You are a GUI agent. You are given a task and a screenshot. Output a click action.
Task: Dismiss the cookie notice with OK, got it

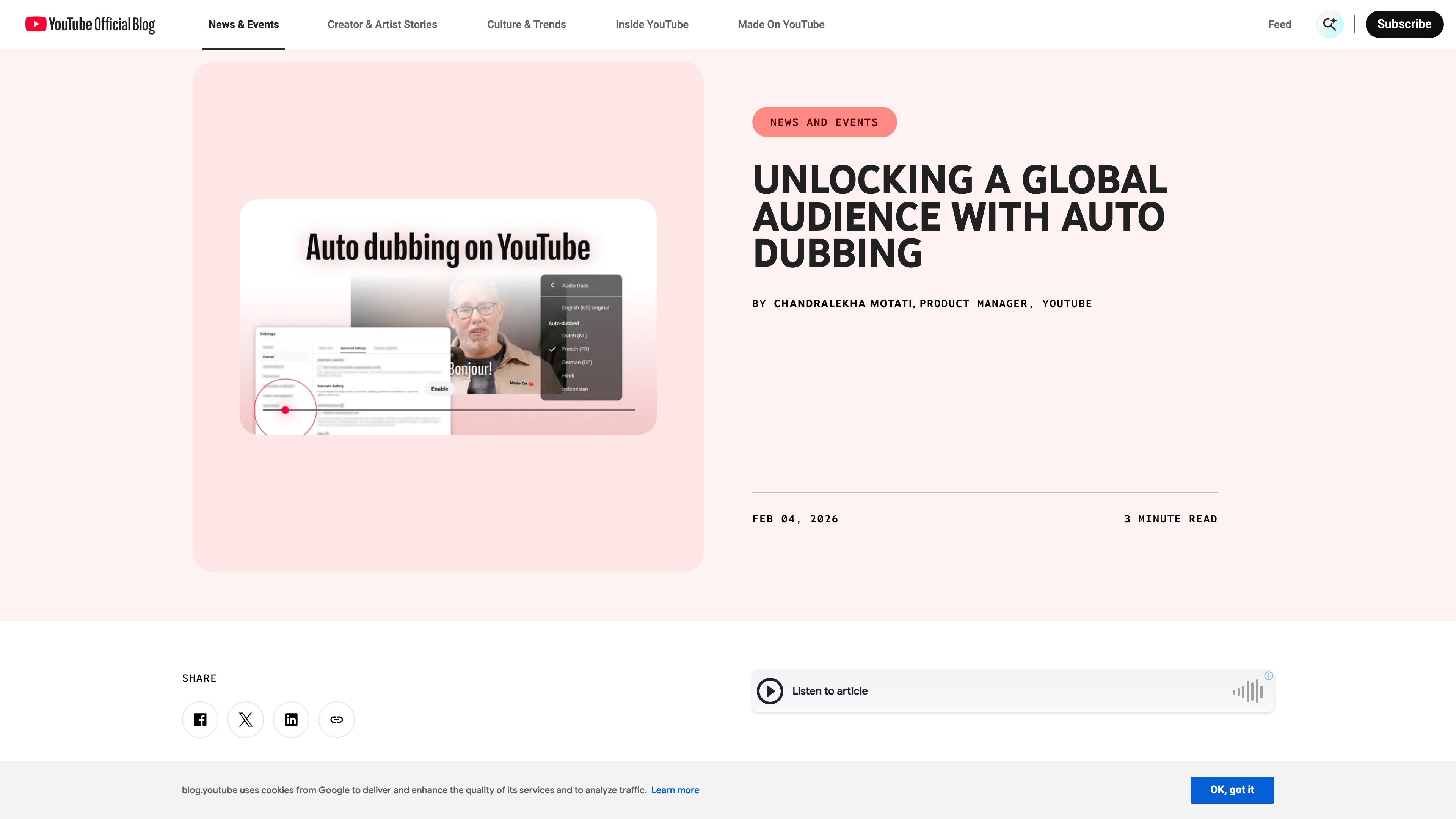pos(1232,789)
